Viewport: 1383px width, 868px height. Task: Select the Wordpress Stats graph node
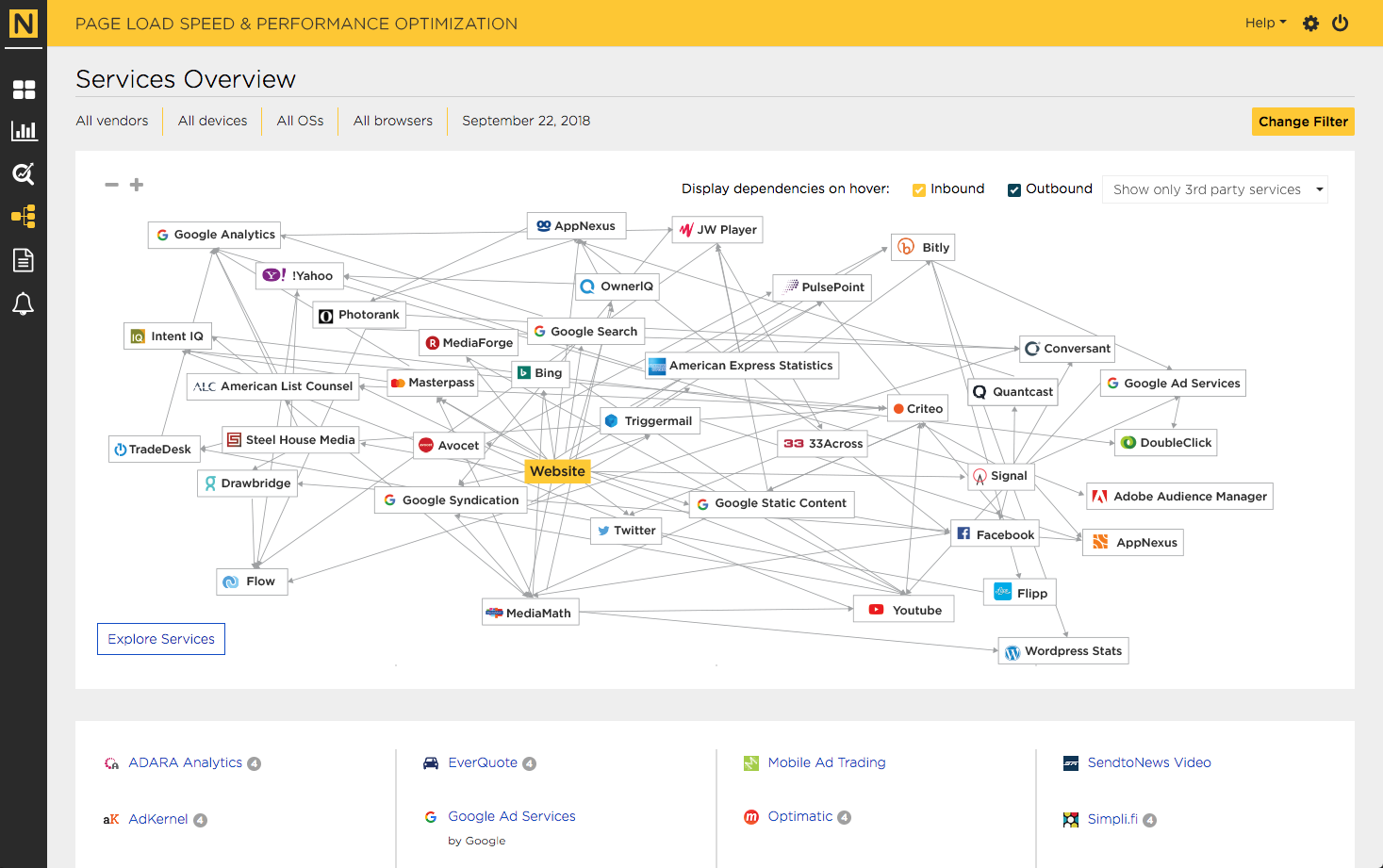coord(1063,651)
